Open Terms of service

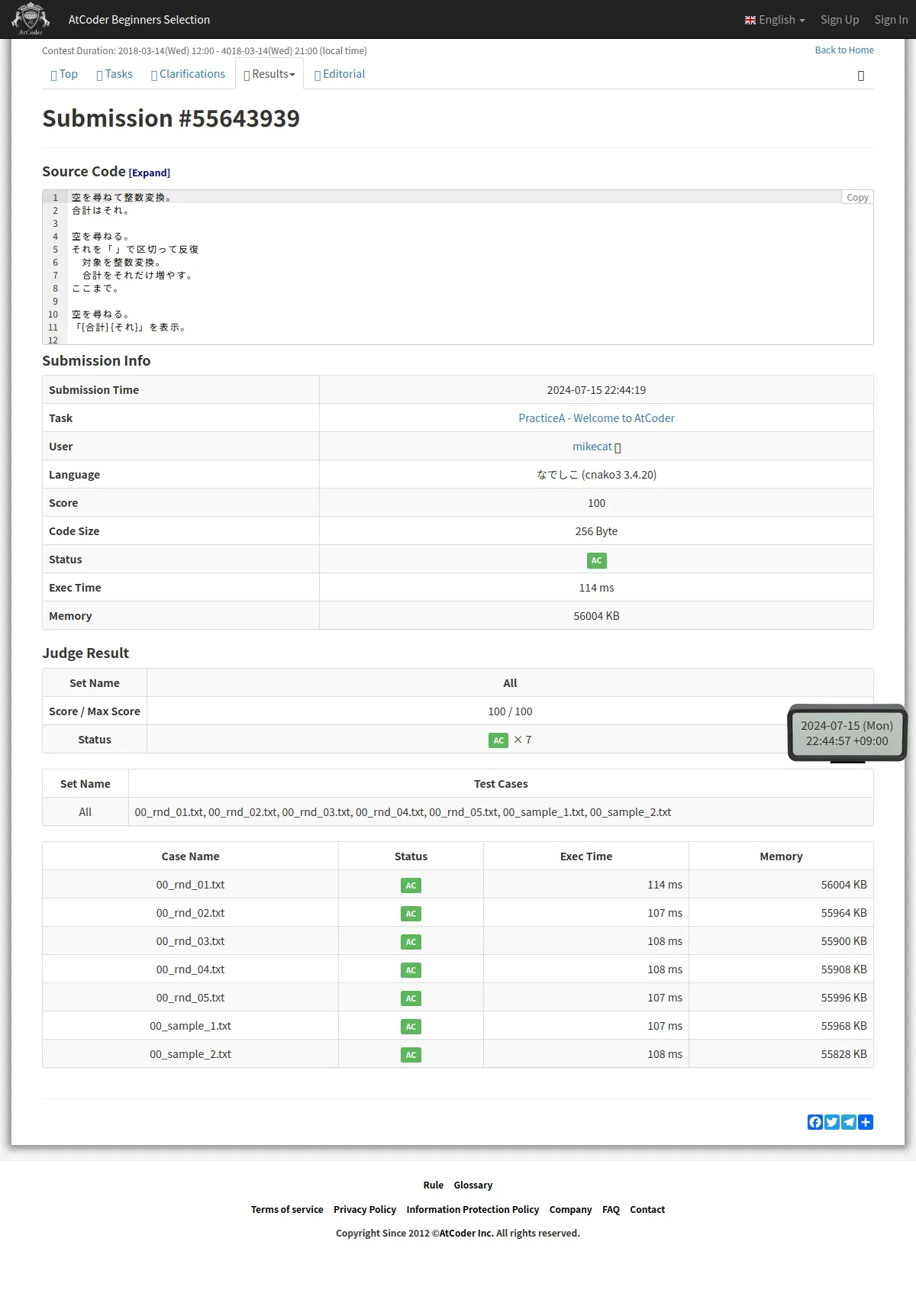(287, 1210)
